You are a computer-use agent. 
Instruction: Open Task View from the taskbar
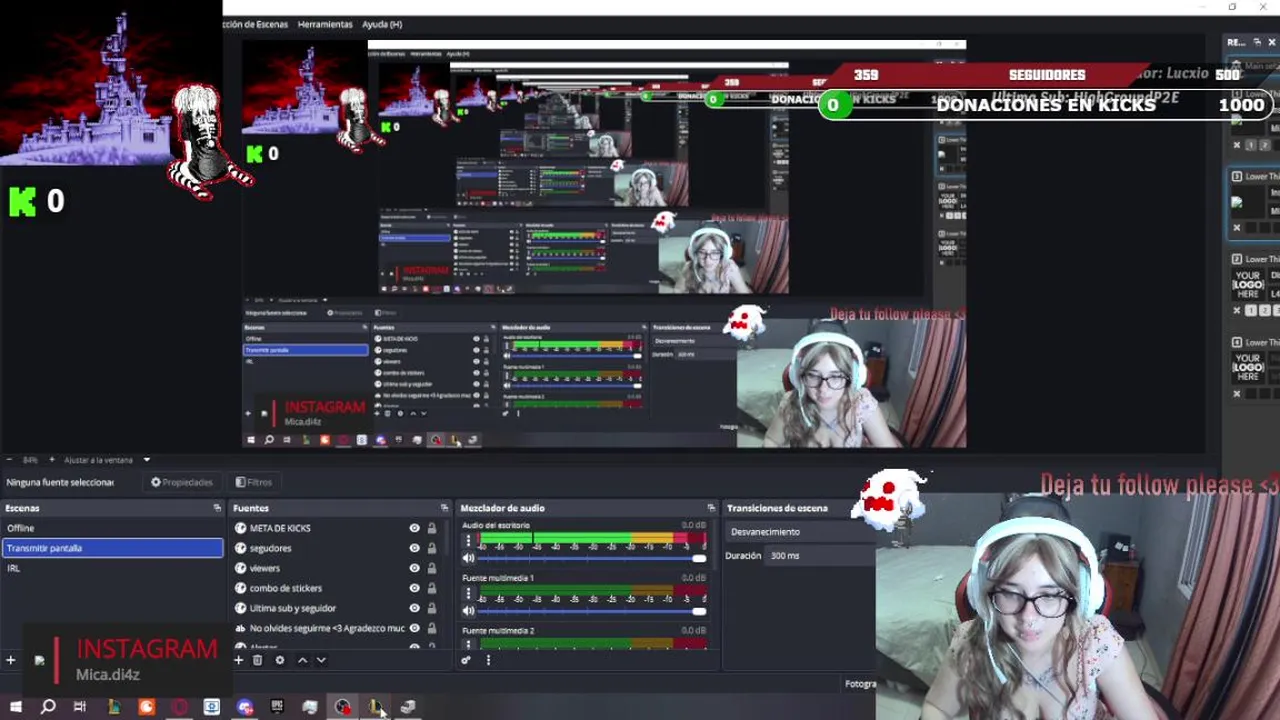point(80,707)
